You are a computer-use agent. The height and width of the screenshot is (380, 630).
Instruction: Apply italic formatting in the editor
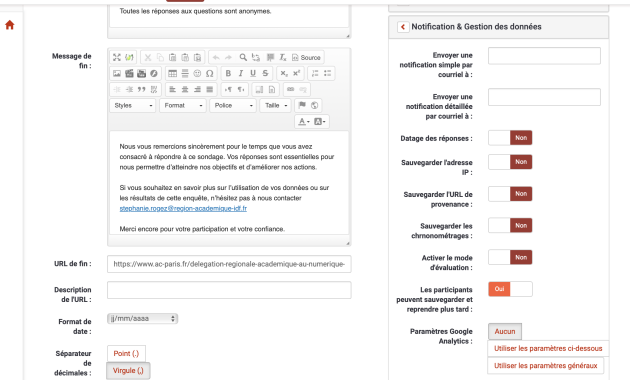tap(241, 73)
